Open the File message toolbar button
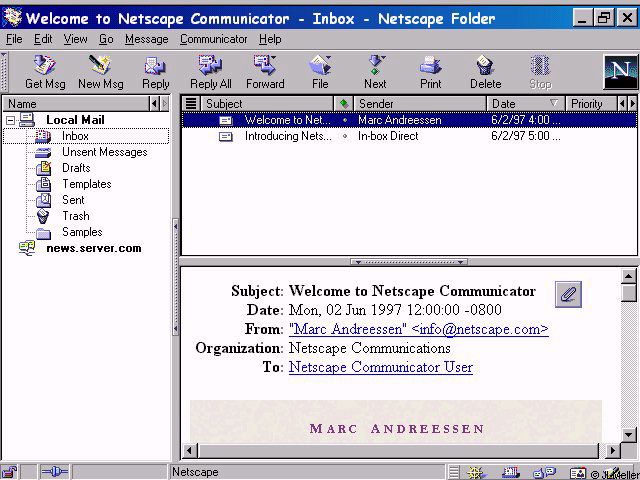Image resolution: width=640 pixels, height=480 pixels. click(320, 73)
